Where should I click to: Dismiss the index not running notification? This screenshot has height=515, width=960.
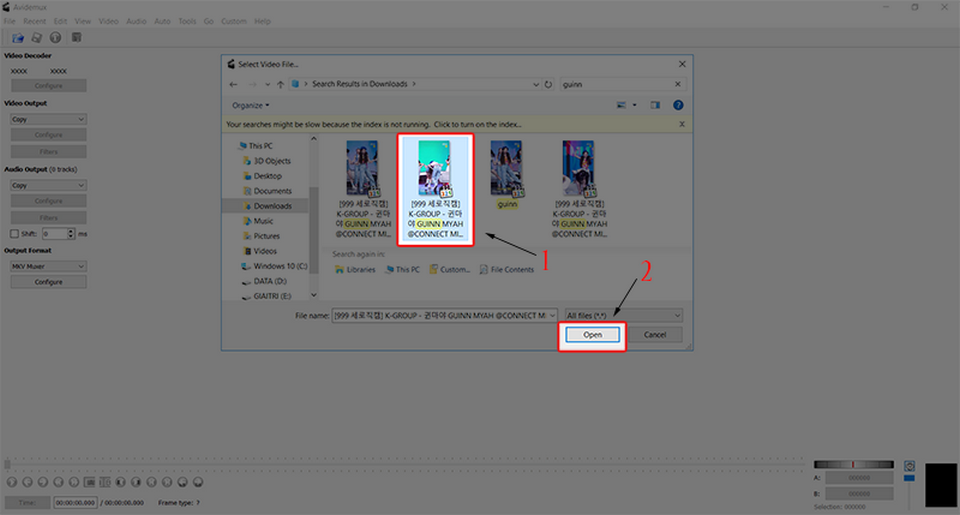tap(682, 124)
